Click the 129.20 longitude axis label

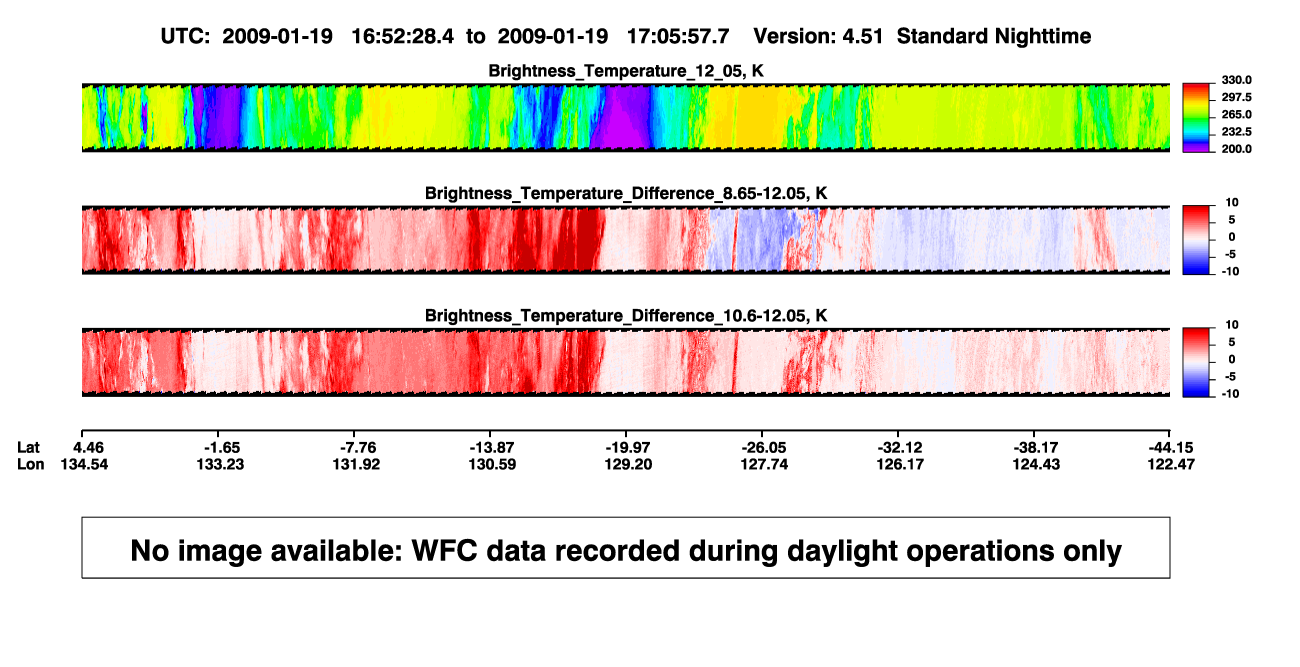(626, 464)
